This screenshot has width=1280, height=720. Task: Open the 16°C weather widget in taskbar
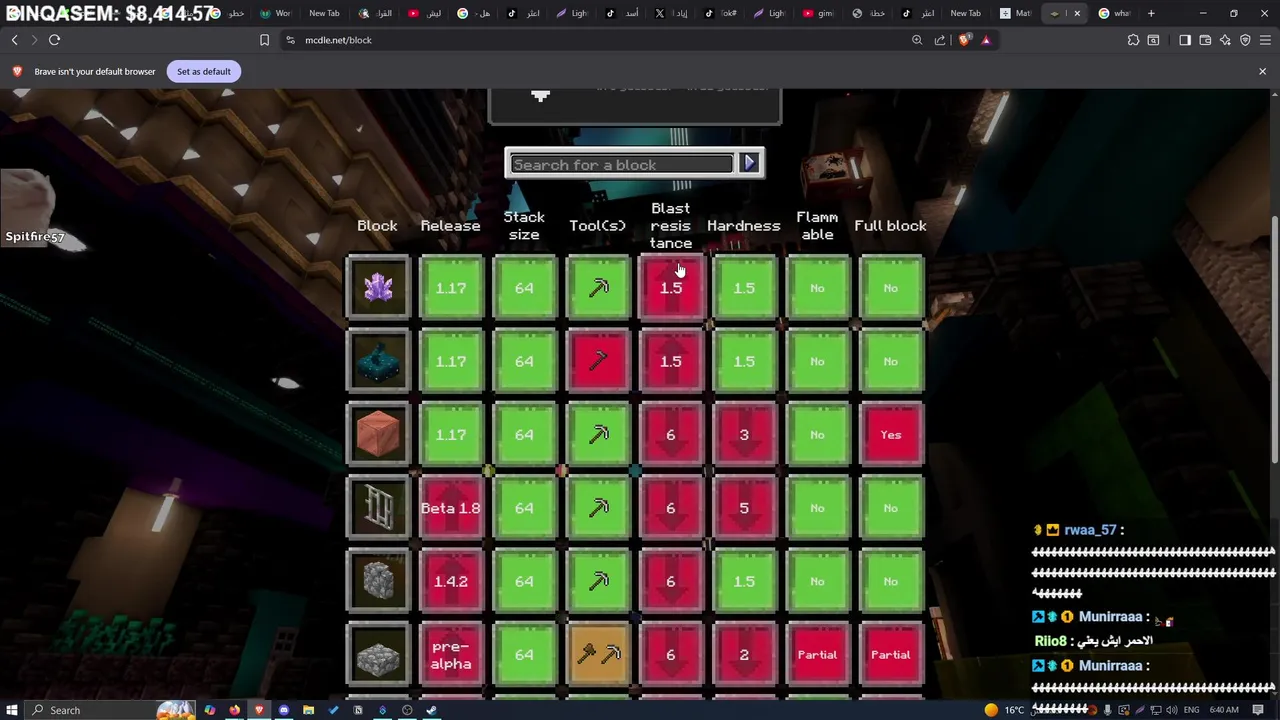coord(1005,710)
